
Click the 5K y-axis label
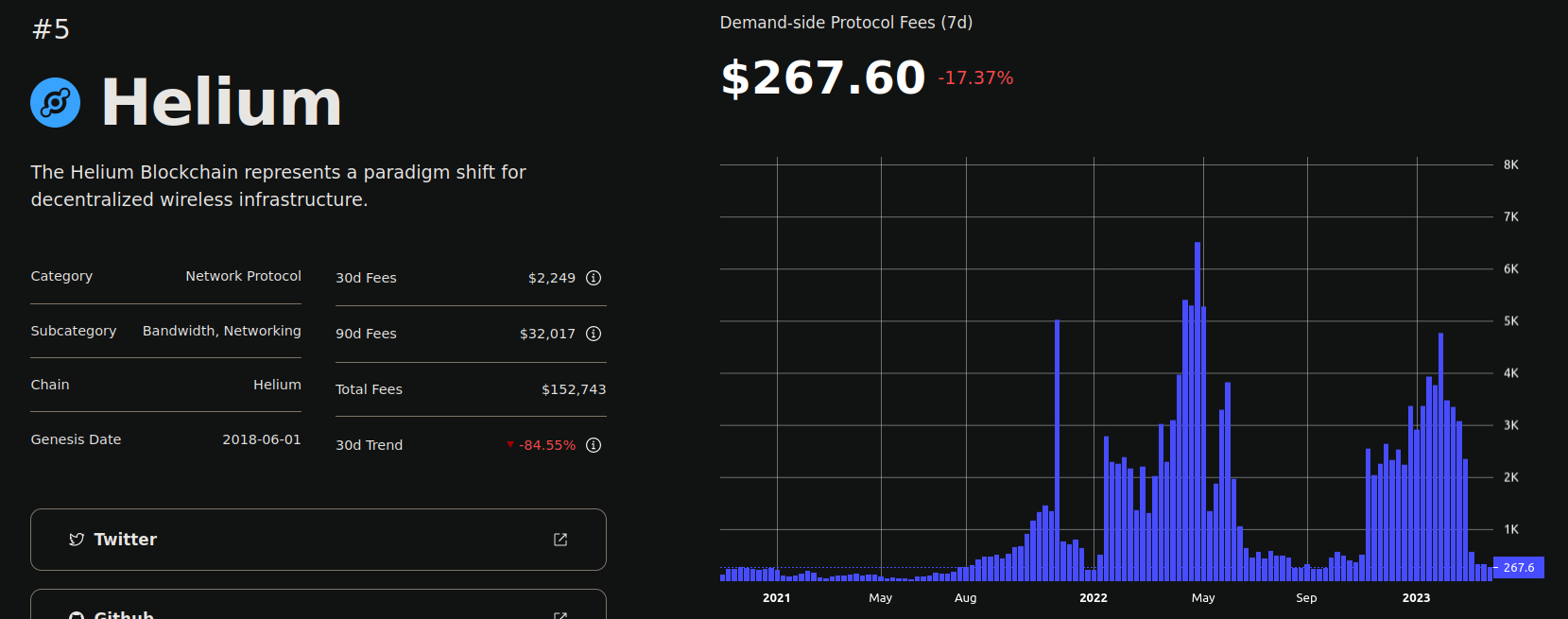[1511, 321]
